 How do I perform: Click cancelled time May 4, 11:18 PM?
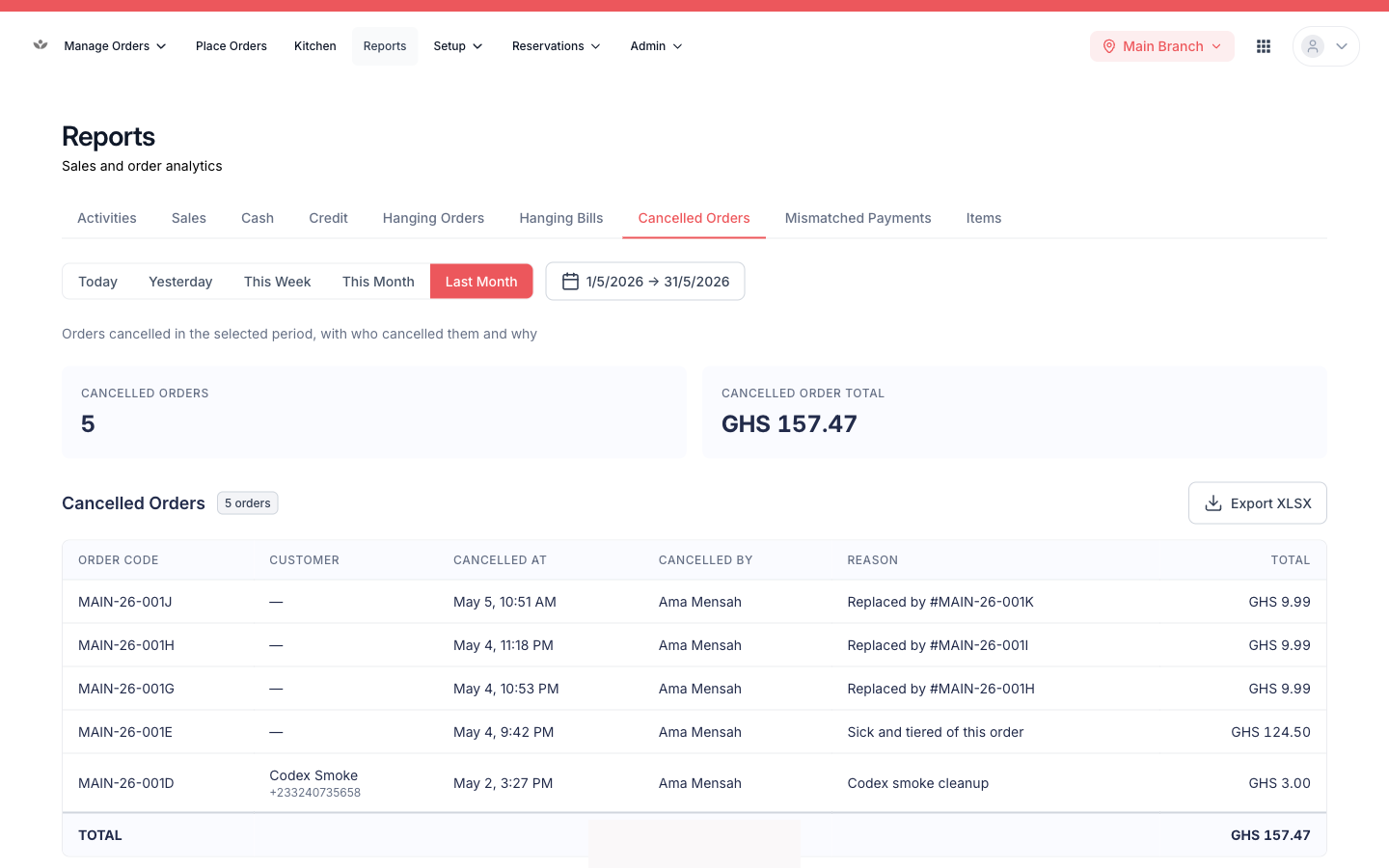tap(504, 645)
